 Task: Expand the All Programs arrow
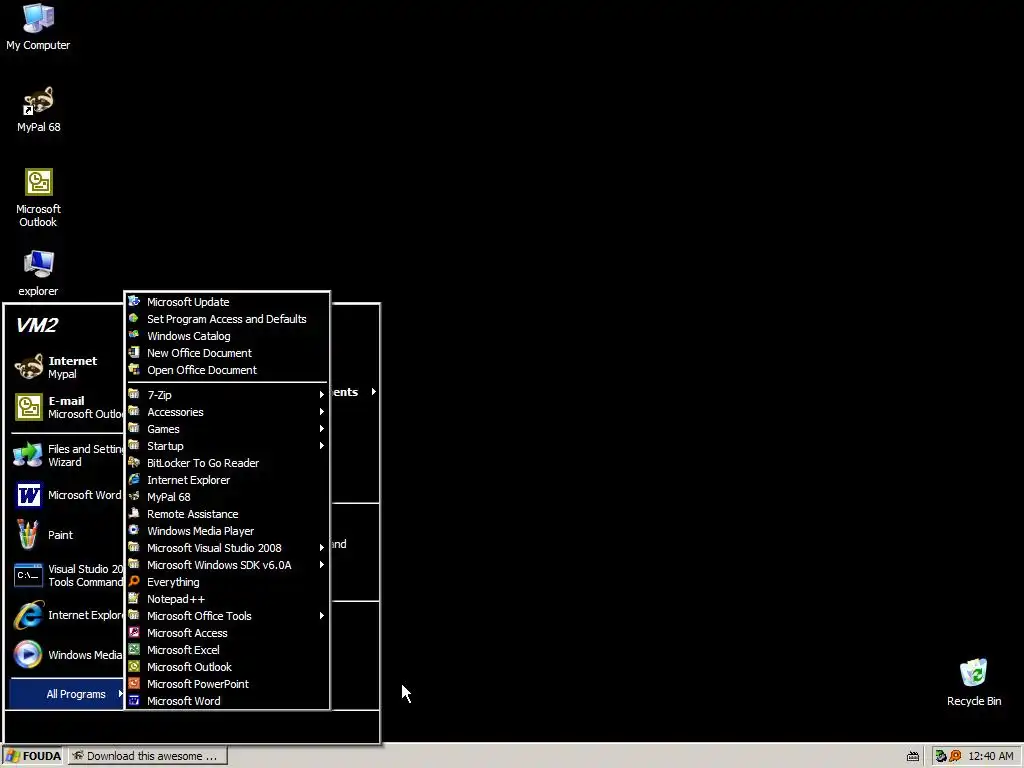click(x=120, y=694)
